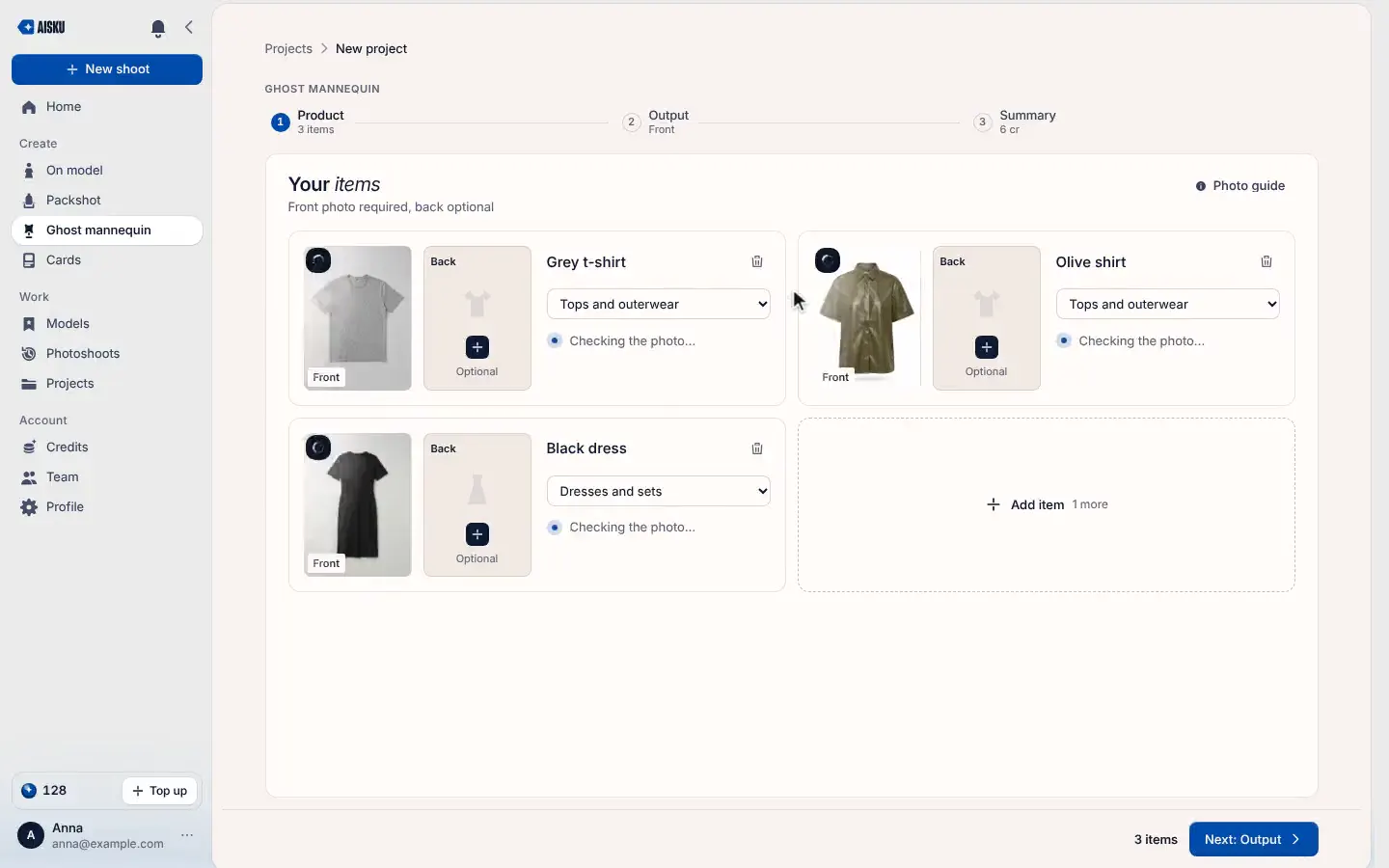Click Top up credits button
The image size is (1389, 868).
(160, 791)
